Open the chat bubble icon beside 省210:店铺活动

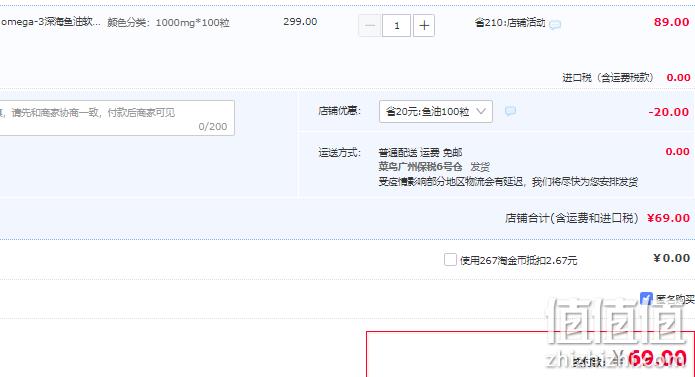[555, 25]
